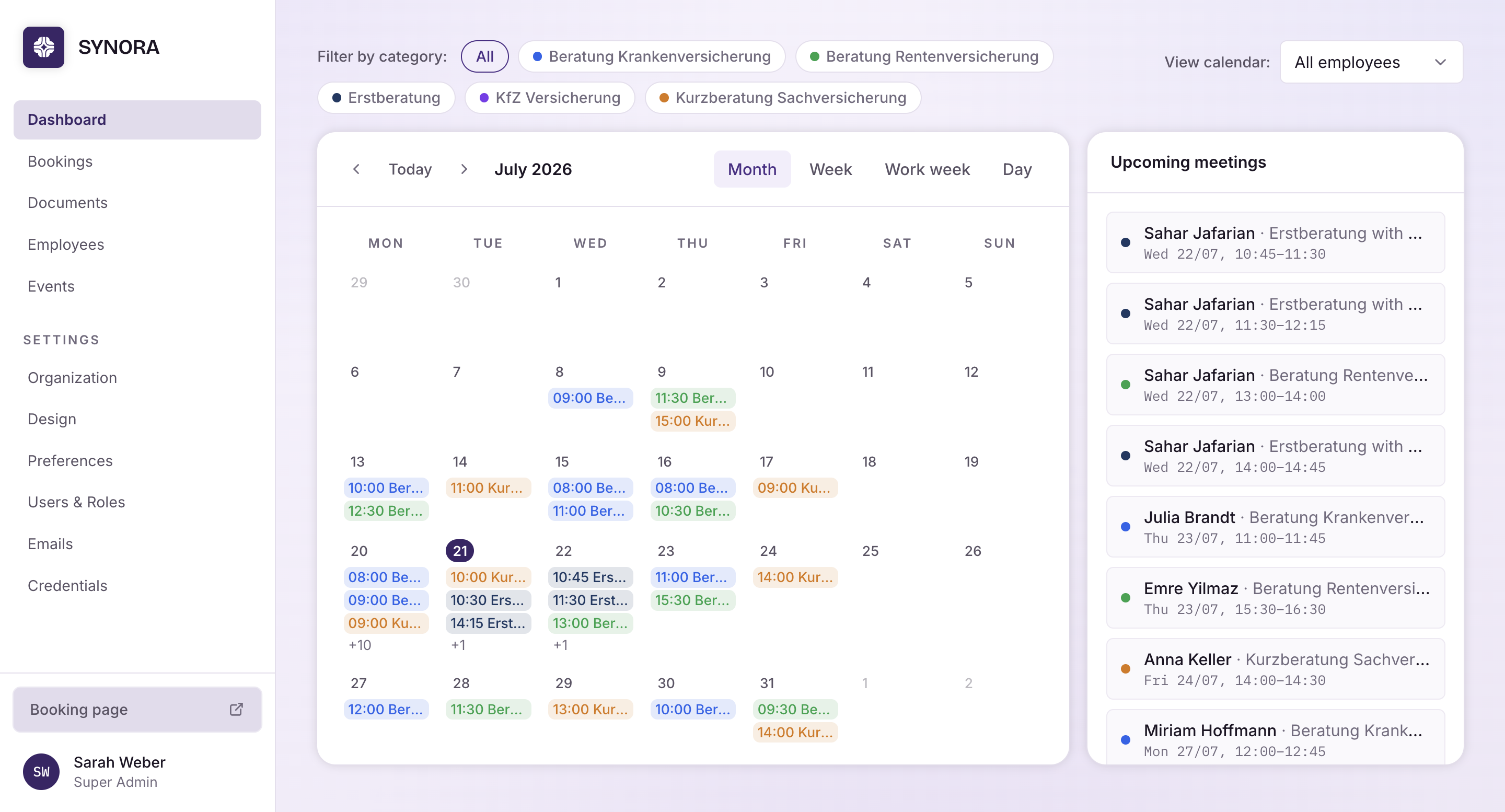
Task: Open Sahar Jafarian meeting at 10:45–11:30
Action: (x=1275, y=242)
